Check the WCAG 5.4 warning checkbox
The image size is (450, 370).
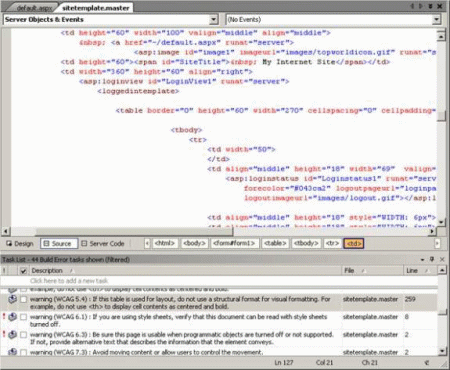(x=23, y=299)
